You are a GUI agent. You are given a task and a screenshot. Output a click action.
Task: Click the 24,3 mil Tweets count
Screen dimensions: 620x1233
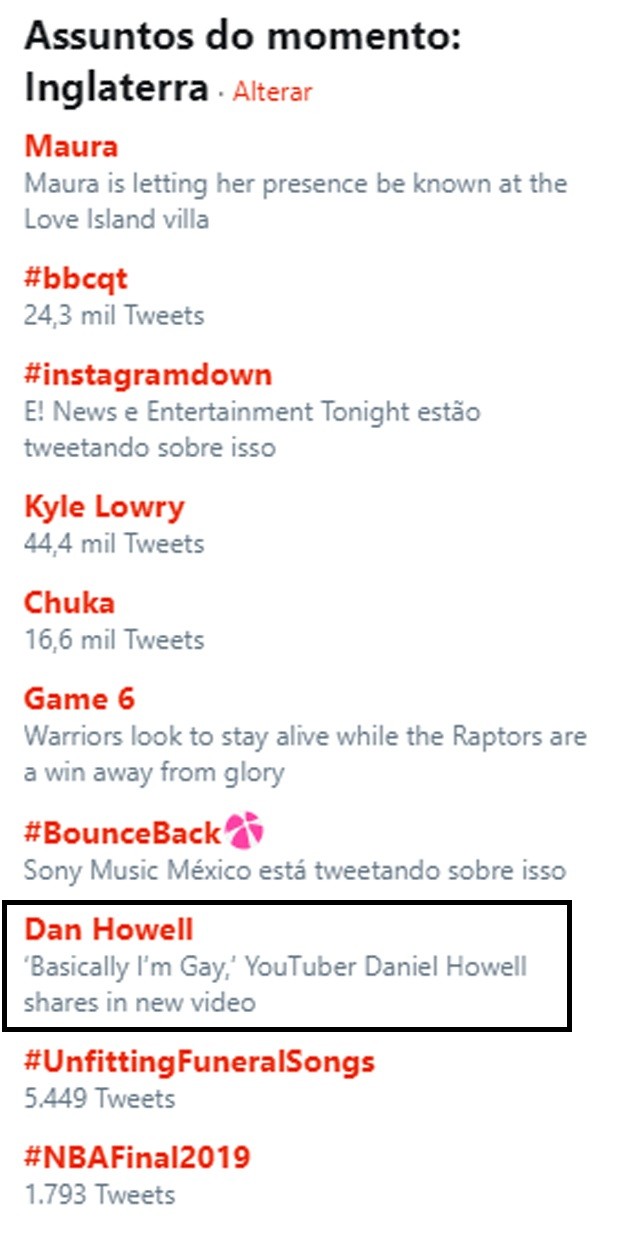click(114, 316)
